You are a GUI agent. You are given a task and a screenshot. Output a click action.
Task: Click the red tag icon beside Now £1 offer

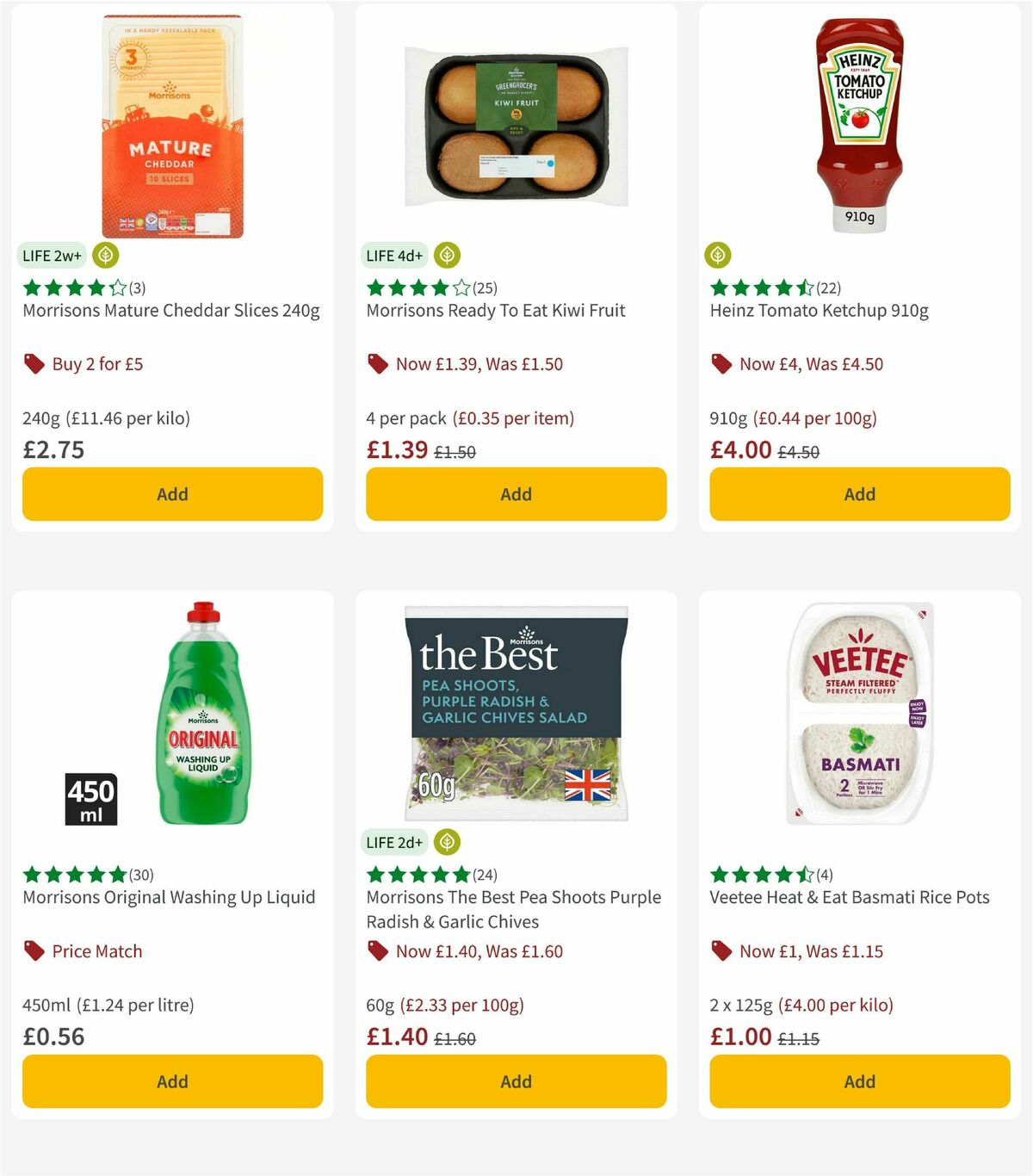[721, 950]
